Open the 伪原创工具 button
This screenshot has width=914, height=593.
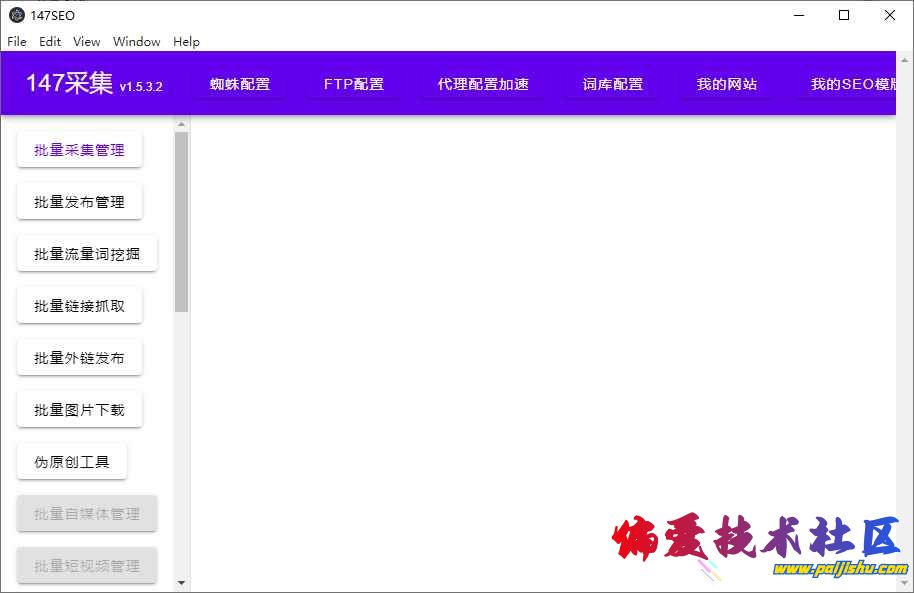(x=72, y=462)
